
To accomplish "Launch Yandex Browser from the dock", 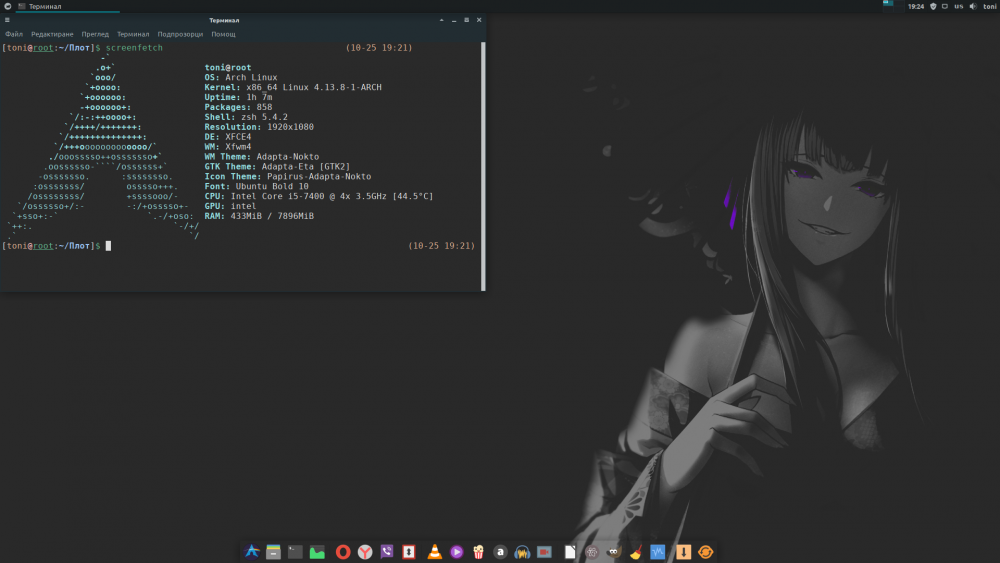I will pyautogui.click(x=365, y=552).
